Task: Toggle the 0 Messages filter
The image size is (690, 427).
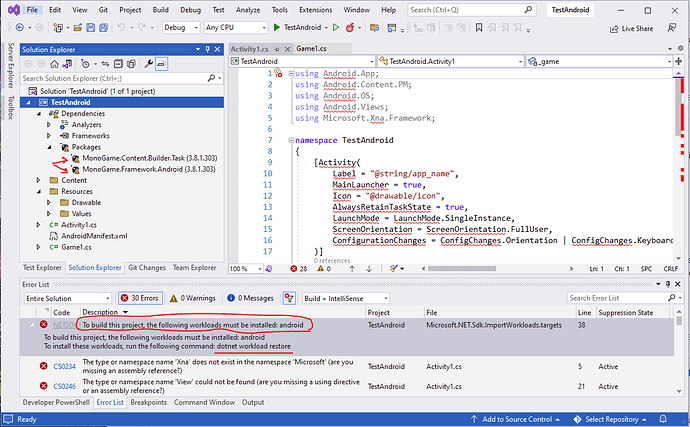Action: (250, 298)
